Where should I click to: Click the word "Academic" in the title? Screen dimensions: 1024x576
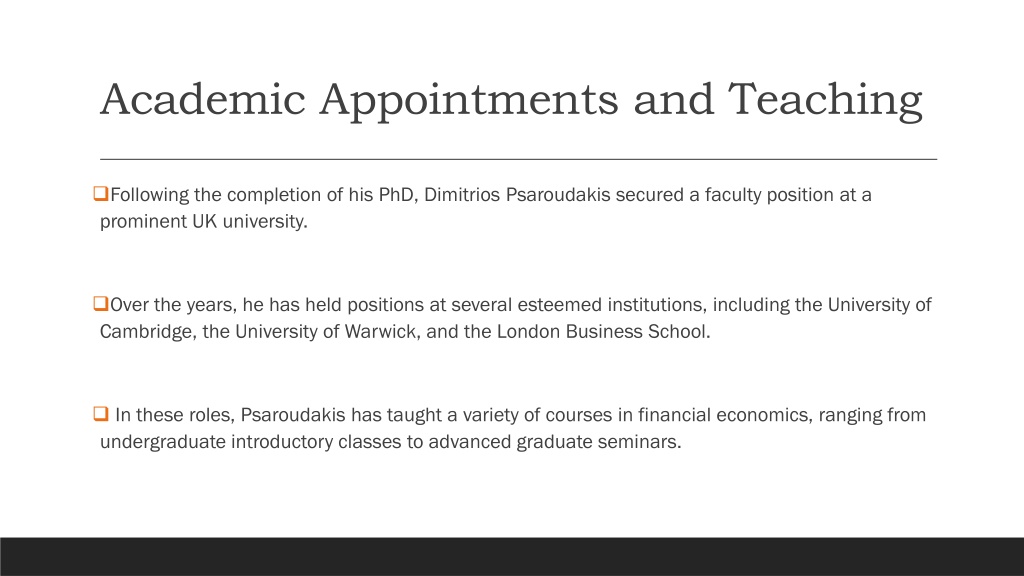202,99
